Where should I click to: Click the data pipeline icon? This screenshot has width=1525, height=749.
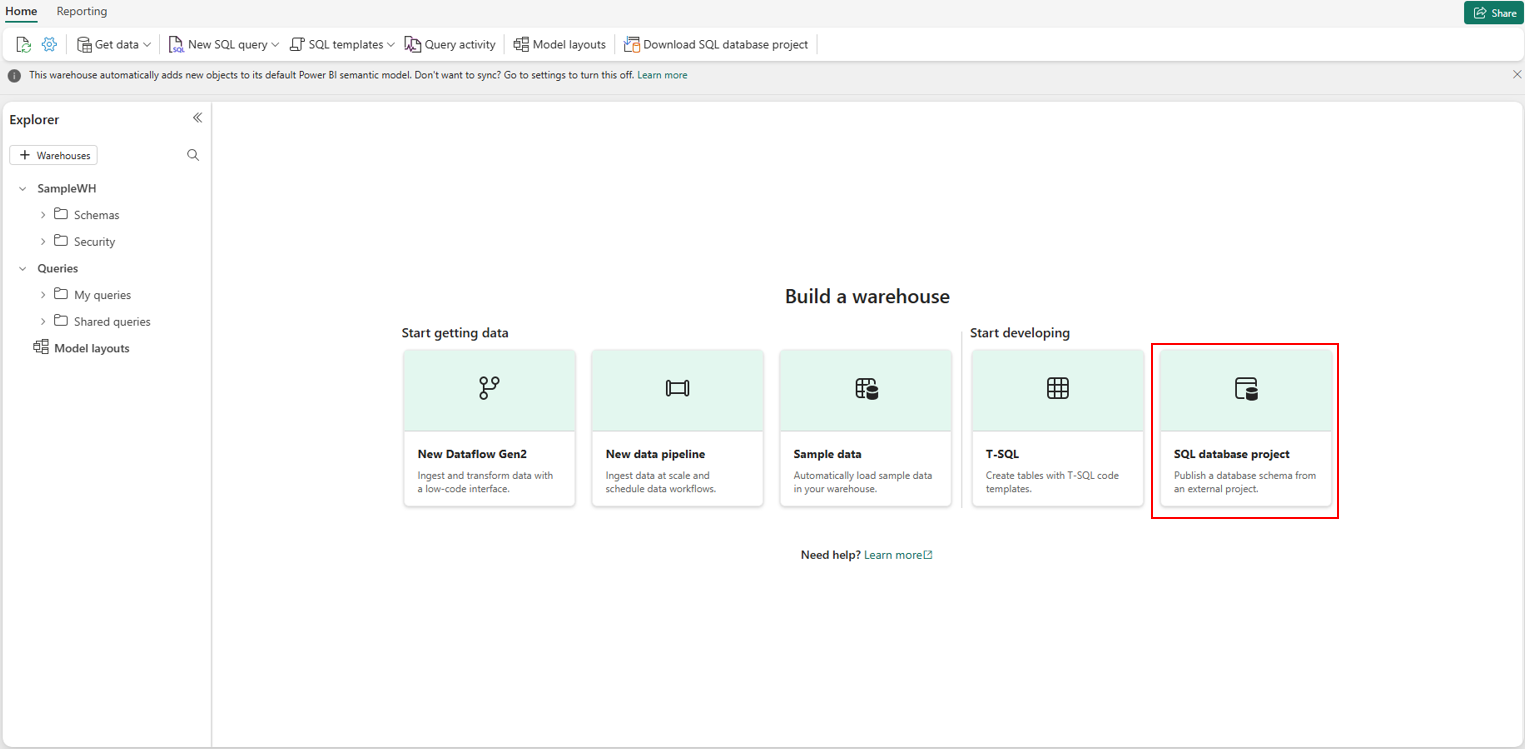[x=677, y=388]
